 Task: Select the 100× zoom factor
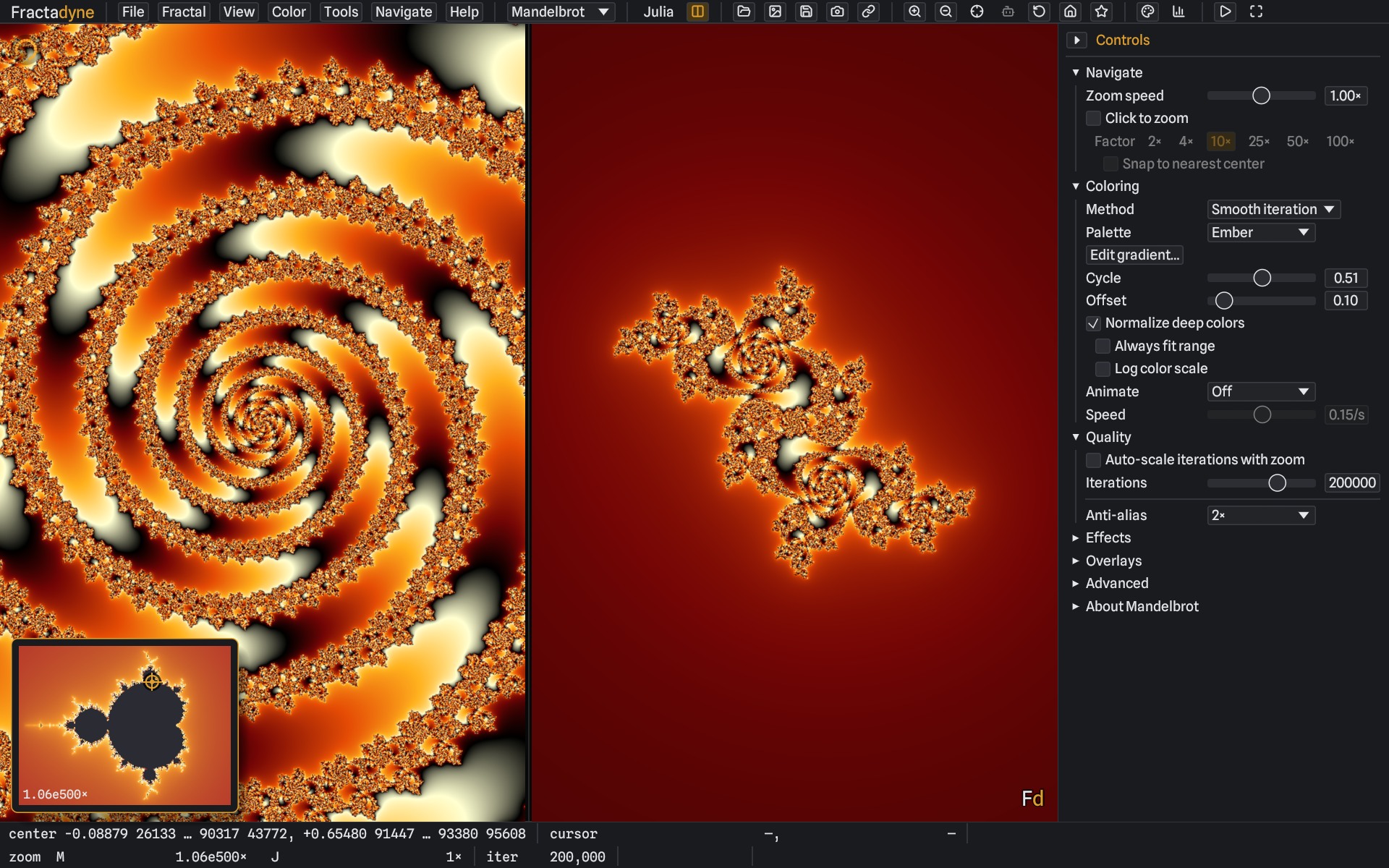point(1340,141)
